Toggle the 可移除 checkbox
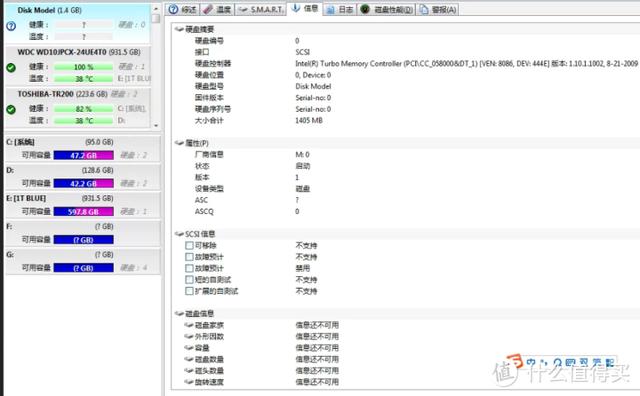The width and height of the screenshot is (640, 396). pos(189,245)
